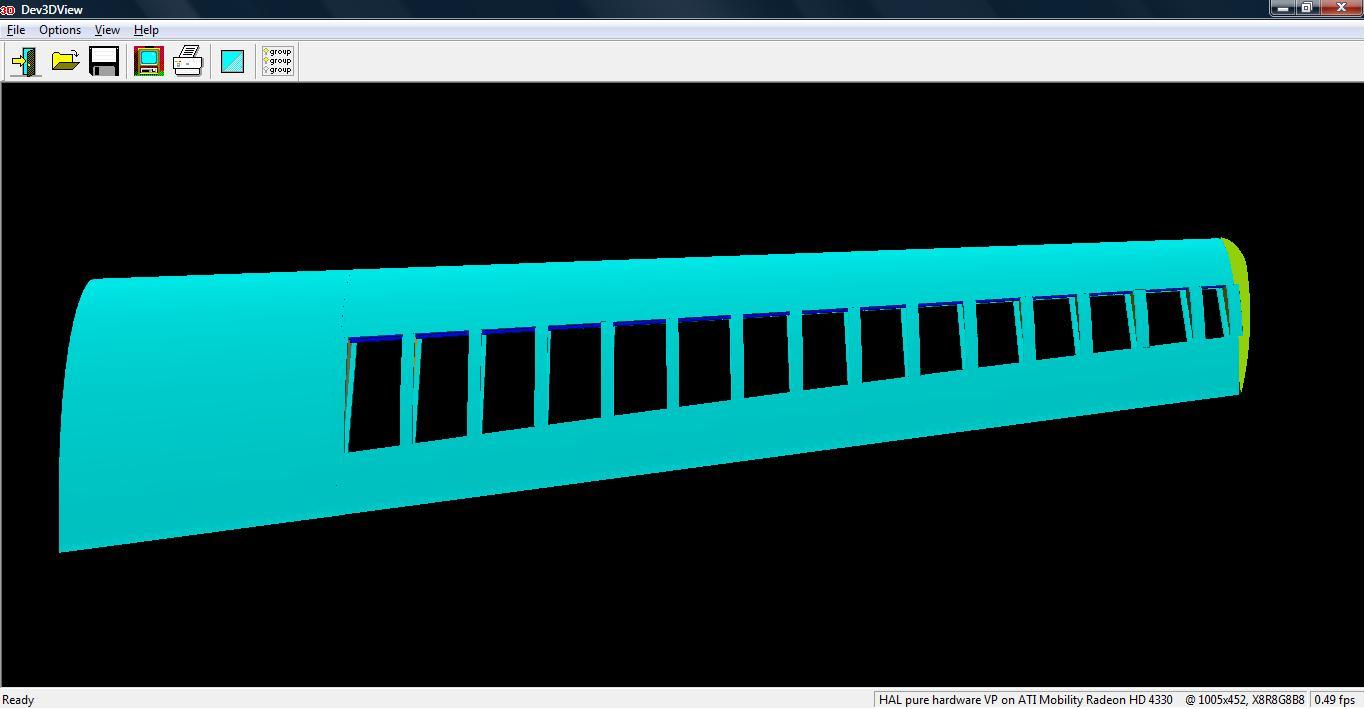Click the exit door icon in toolbar
1364x709 pixels.
[x=25, y=62]
